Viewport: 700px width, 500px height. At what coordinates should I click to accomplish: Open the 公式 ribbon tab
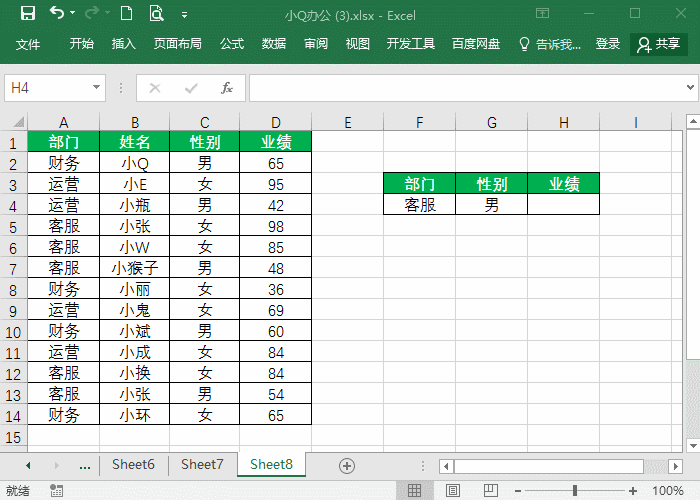tap(232, 44)
